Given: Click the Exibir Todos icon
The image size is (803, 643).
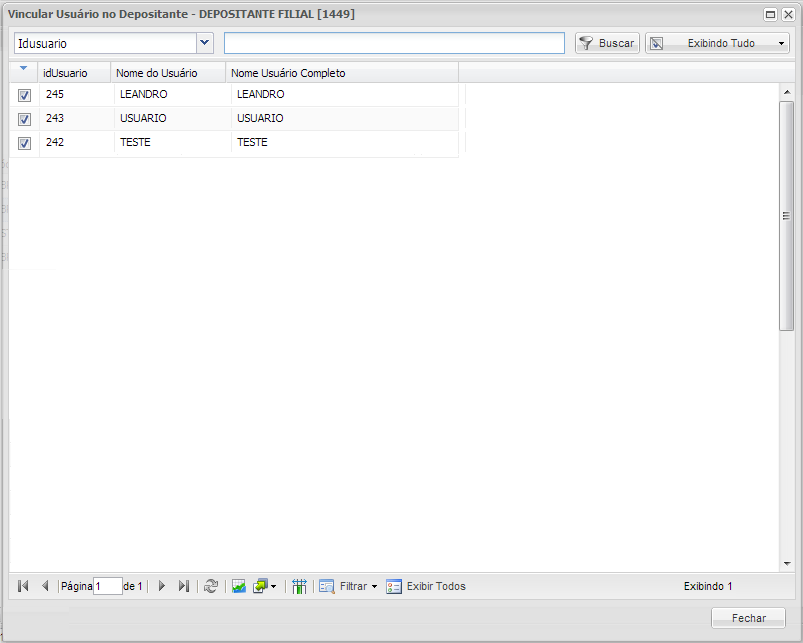Looking at the screenshot, I should point(394,586).
